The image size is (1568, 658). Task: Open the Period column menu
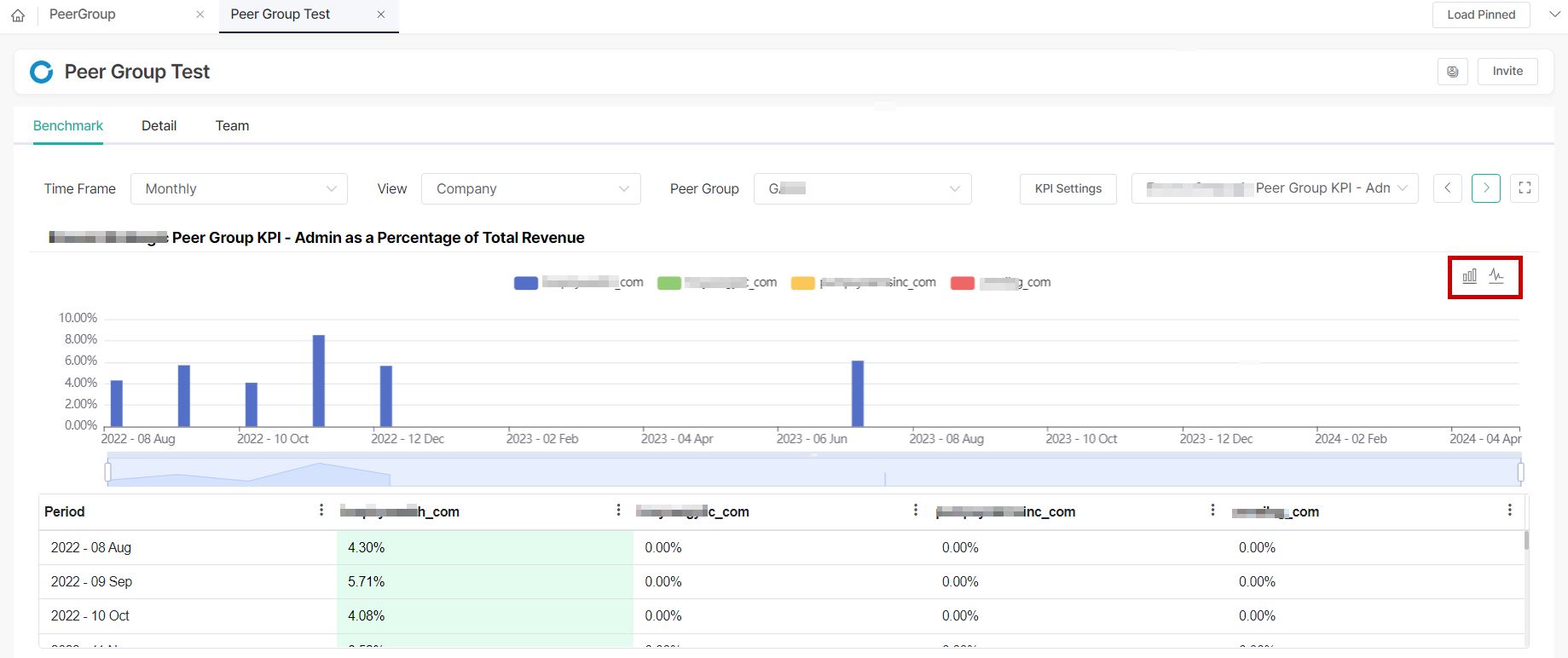coord(321,511)
